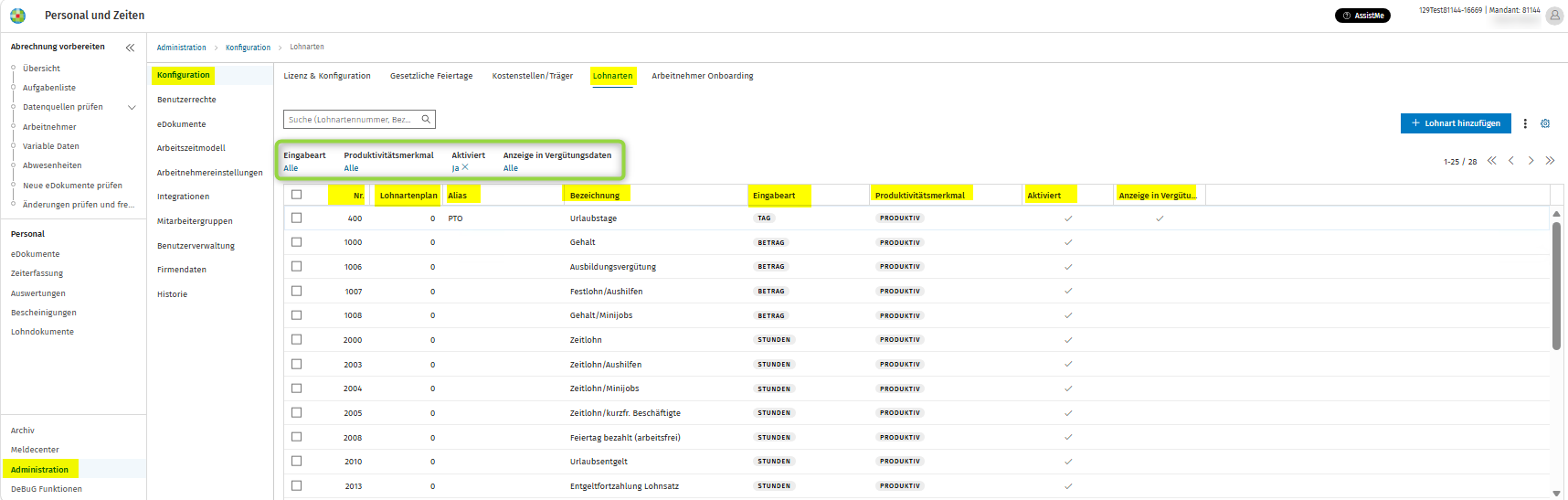Image resolution: width=1568 pixels, height=500 pixels.
Task: Click Aktiviert checkmark in Entgeltfortzahlung Lohnsatz row
Action: click(x=1068, y=486)
